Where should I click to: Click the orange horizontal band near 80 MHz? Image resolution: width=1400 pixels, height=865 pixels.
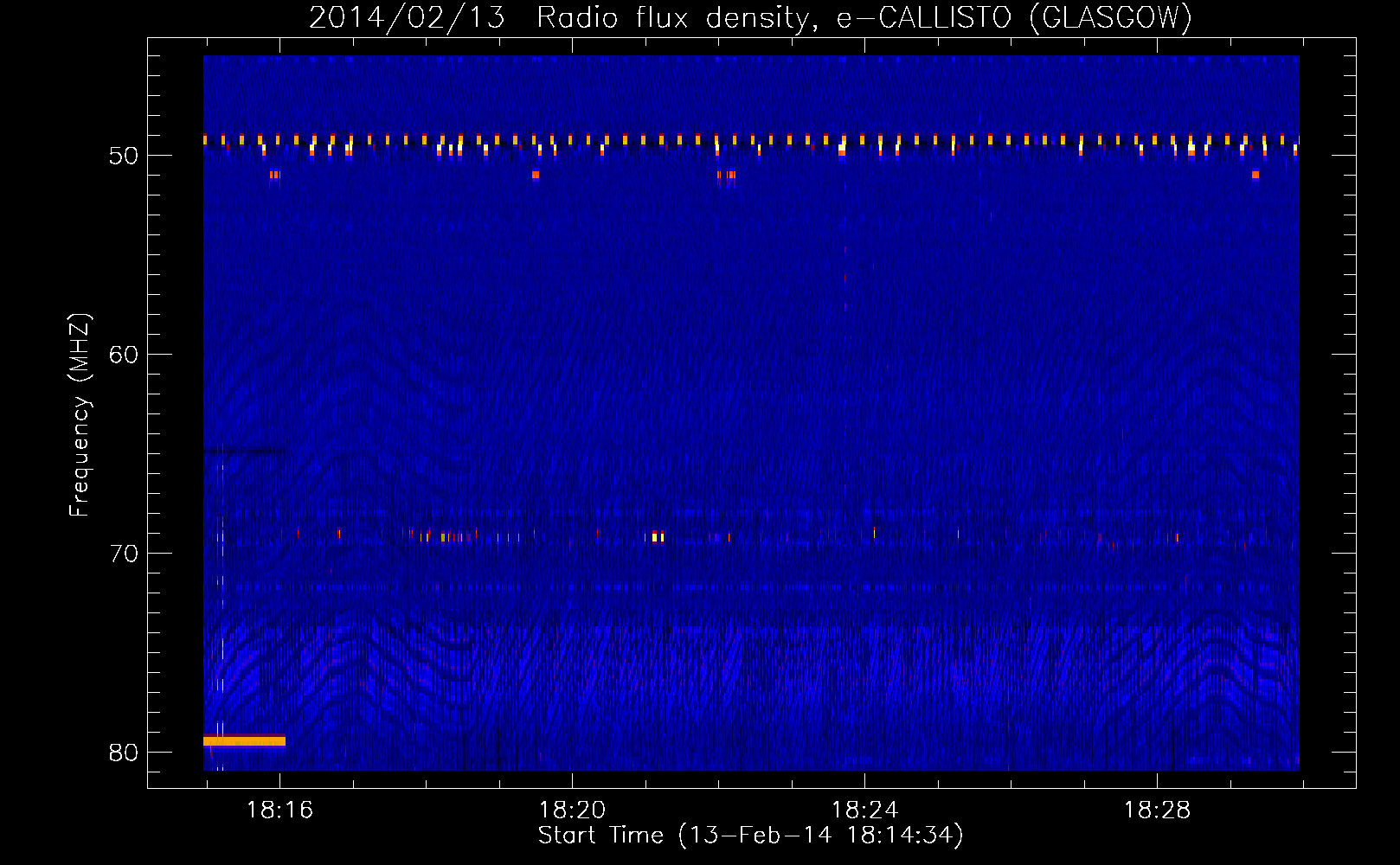244,741
